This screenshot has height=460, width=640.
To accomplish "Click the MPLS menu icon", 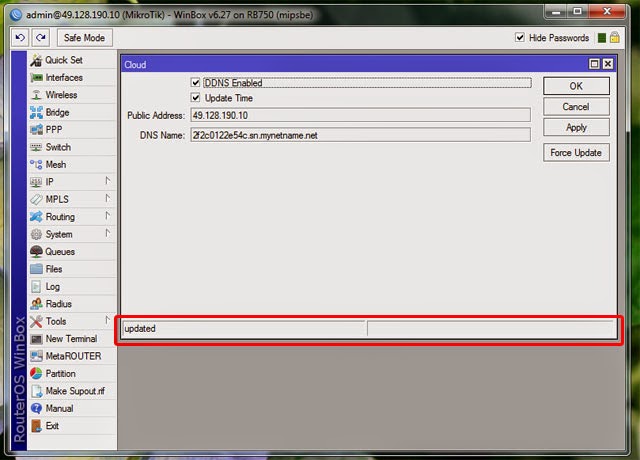I will click(x=36, y=199).
